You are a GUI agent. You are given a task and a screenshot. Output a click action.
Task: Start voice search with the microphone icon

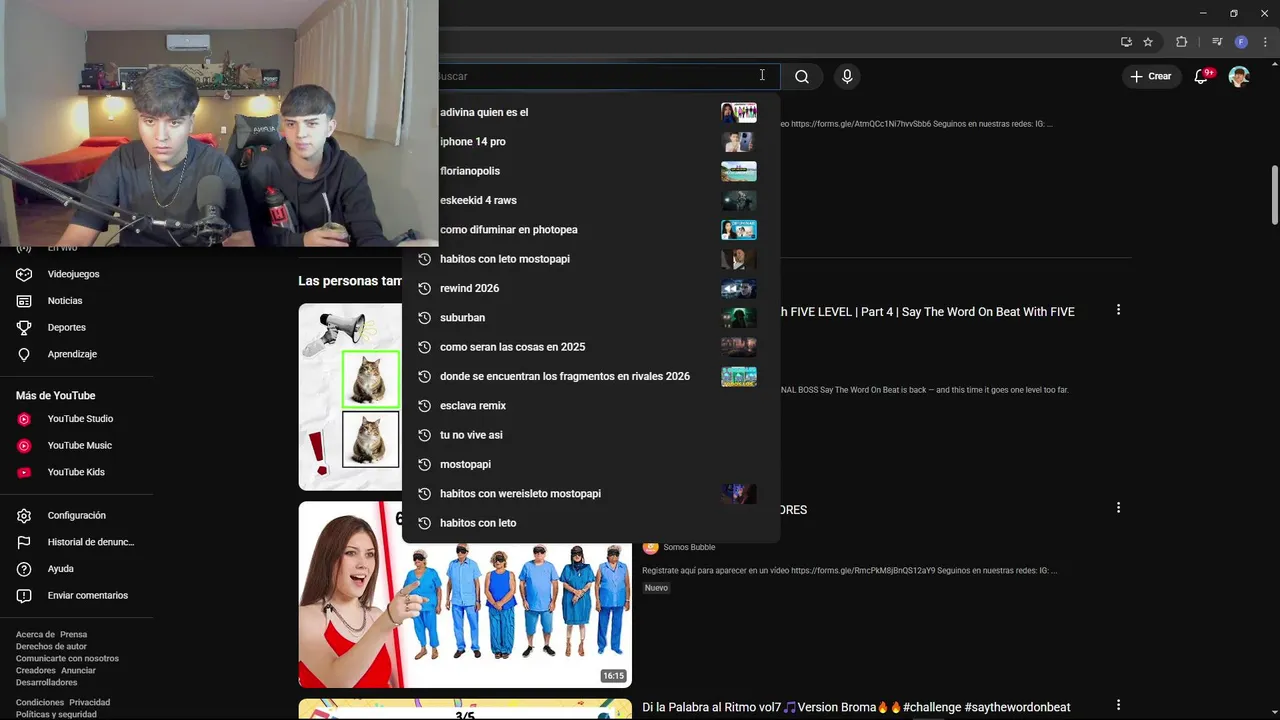(x=847, y=76)
